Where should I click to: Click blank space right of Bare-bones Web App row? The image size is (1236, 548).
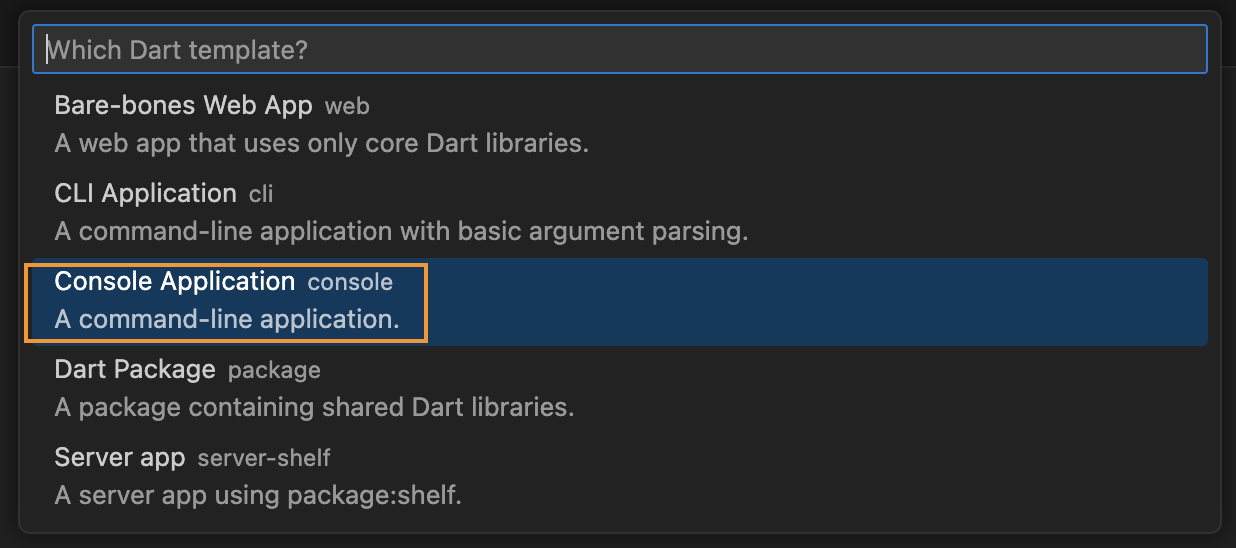pos(800,124)
